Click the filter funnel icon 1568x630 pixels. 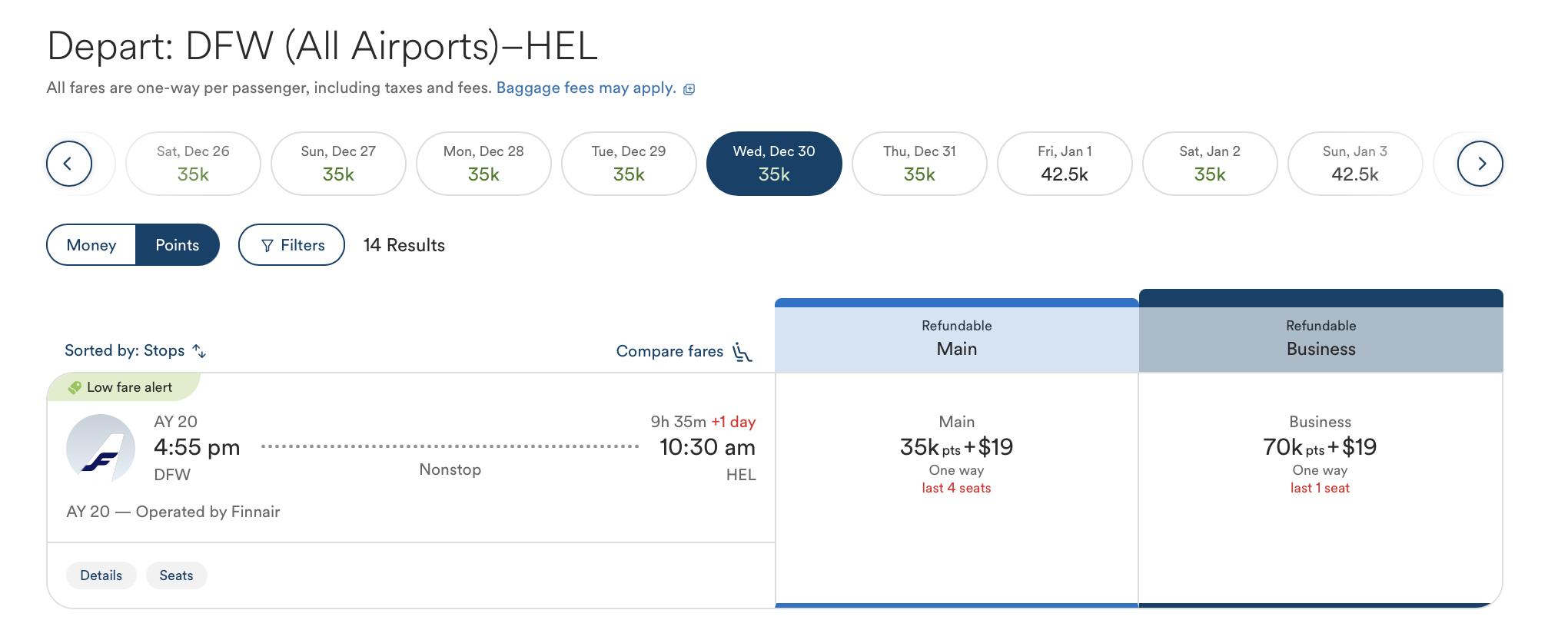[267, 245]
